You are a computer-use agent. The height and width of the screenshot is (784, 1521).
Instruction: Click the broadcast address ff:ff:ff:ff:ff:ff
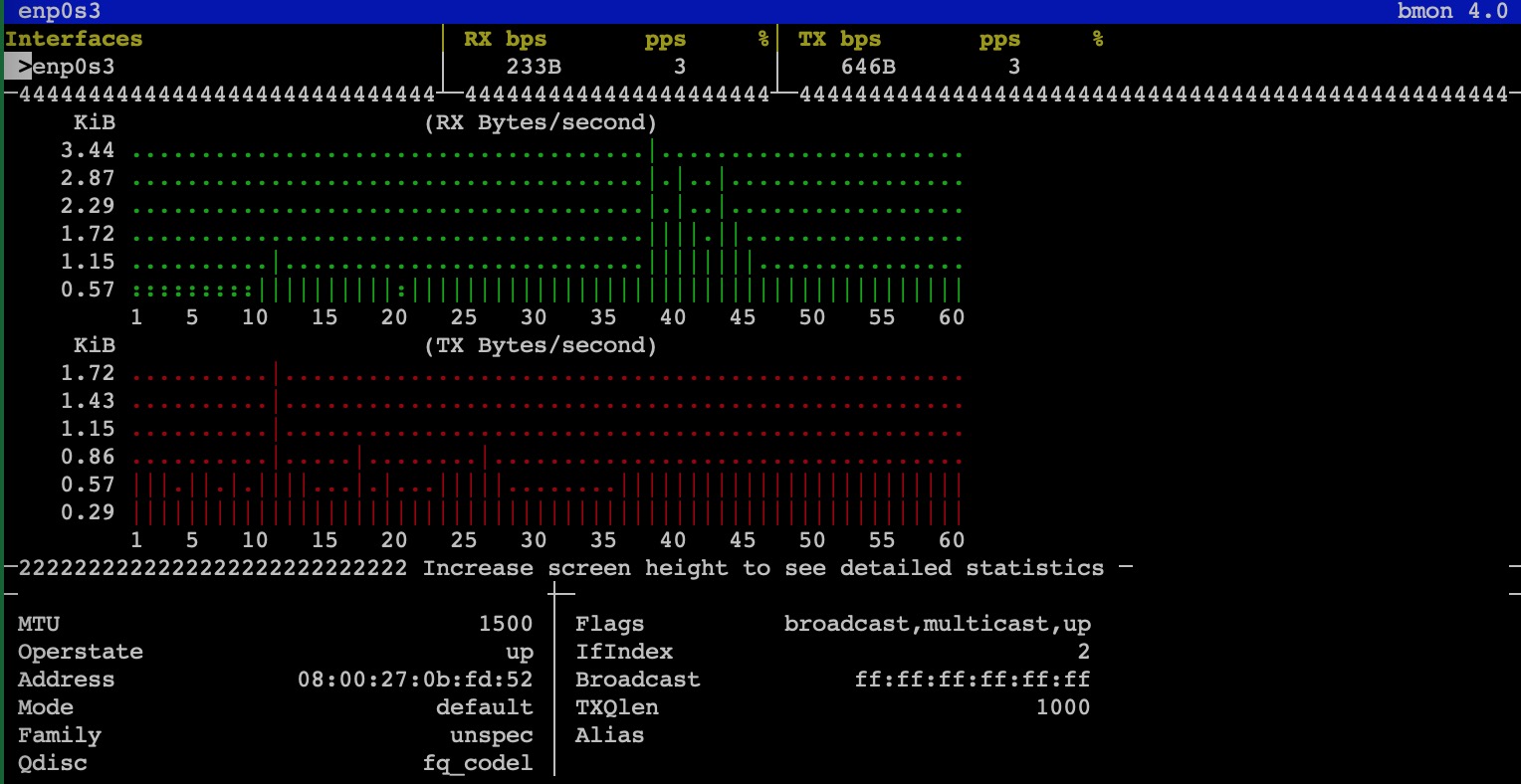click(973, 680)
